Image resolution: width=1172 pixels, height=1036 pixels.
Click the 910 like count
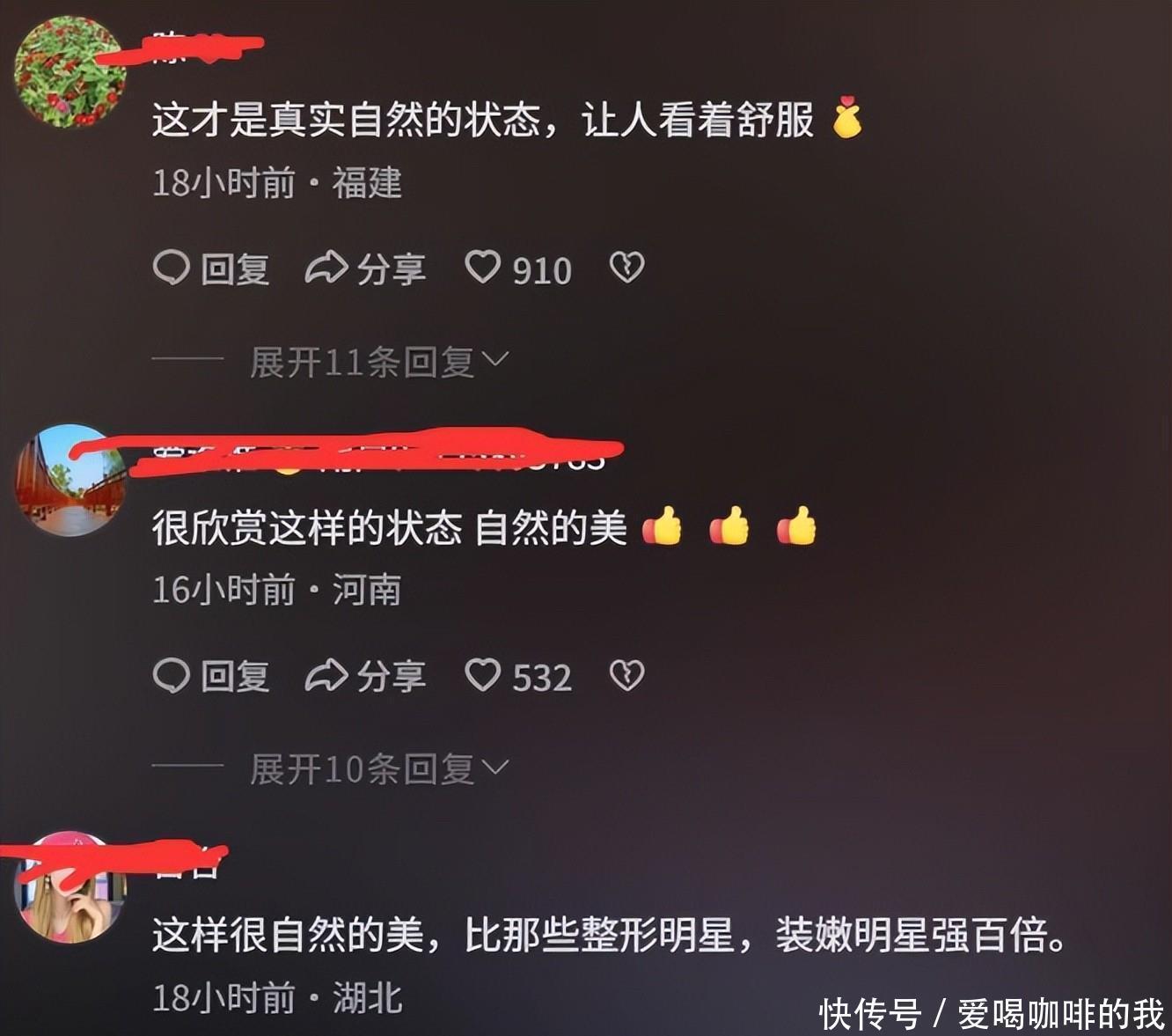click(542, 270)
